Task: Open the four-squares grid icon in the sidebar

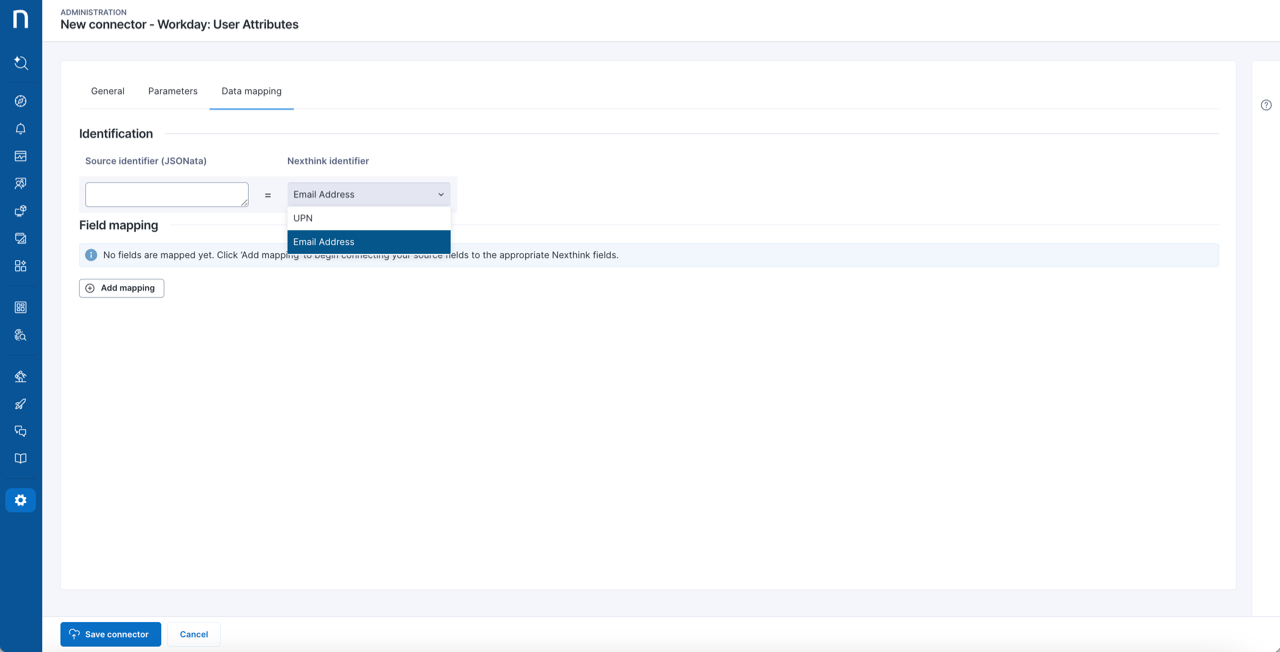Action: [20, 266]
